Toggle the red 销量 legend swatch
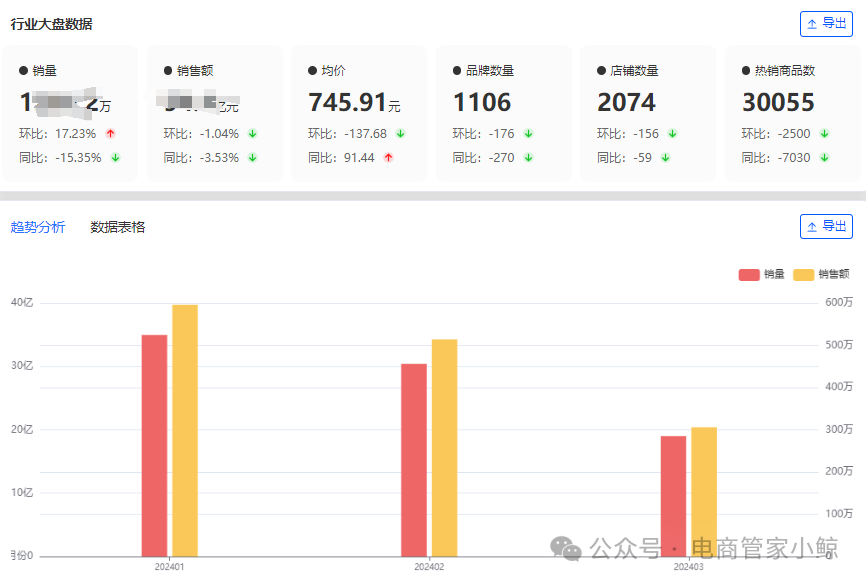The height and width of the screenshot is (583, 866). pos(749,274)
